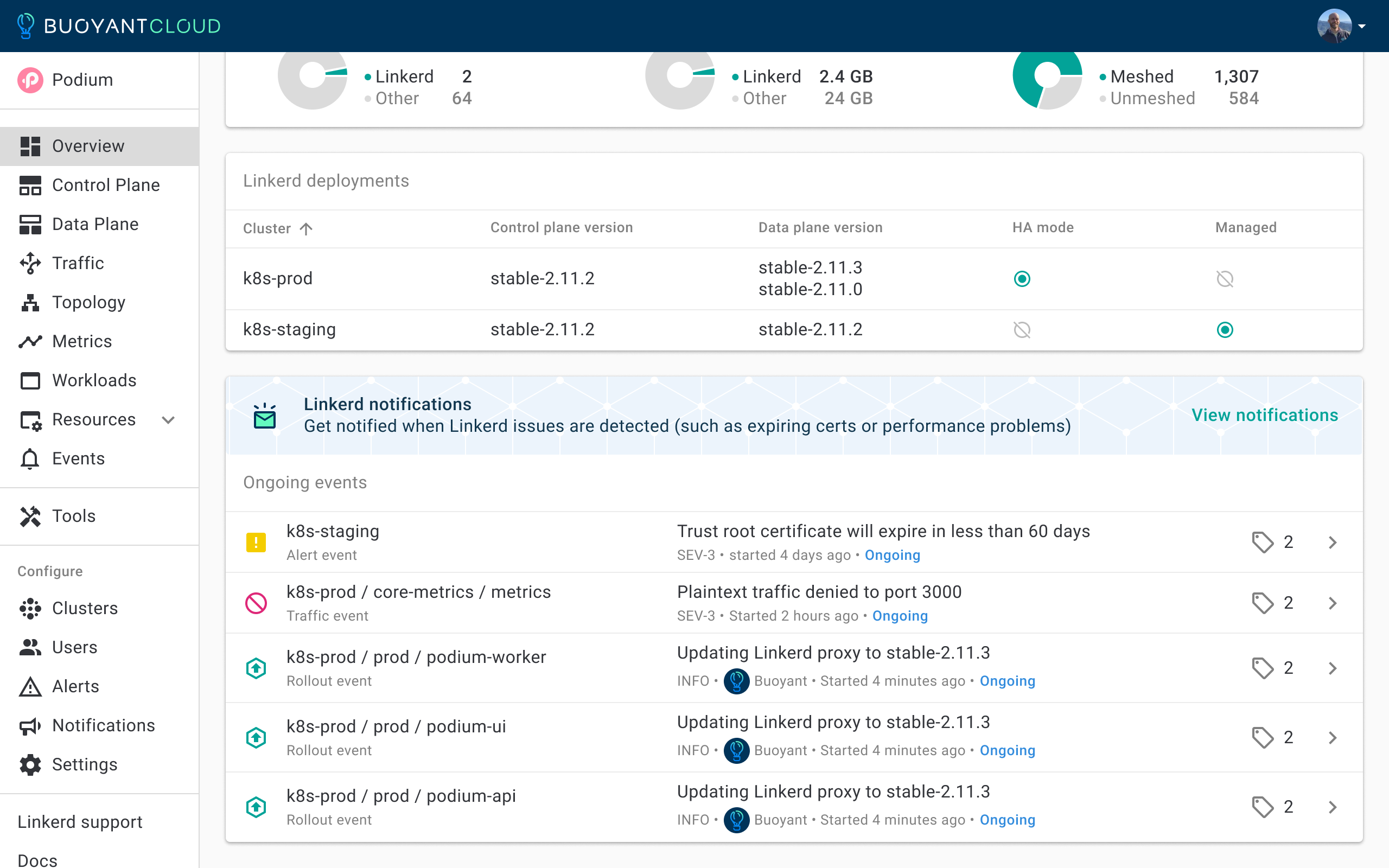This screenshot has width=1389, height=868.
Task: Open Plaintext traffic denied event chevron
Action: point(1333,603)
